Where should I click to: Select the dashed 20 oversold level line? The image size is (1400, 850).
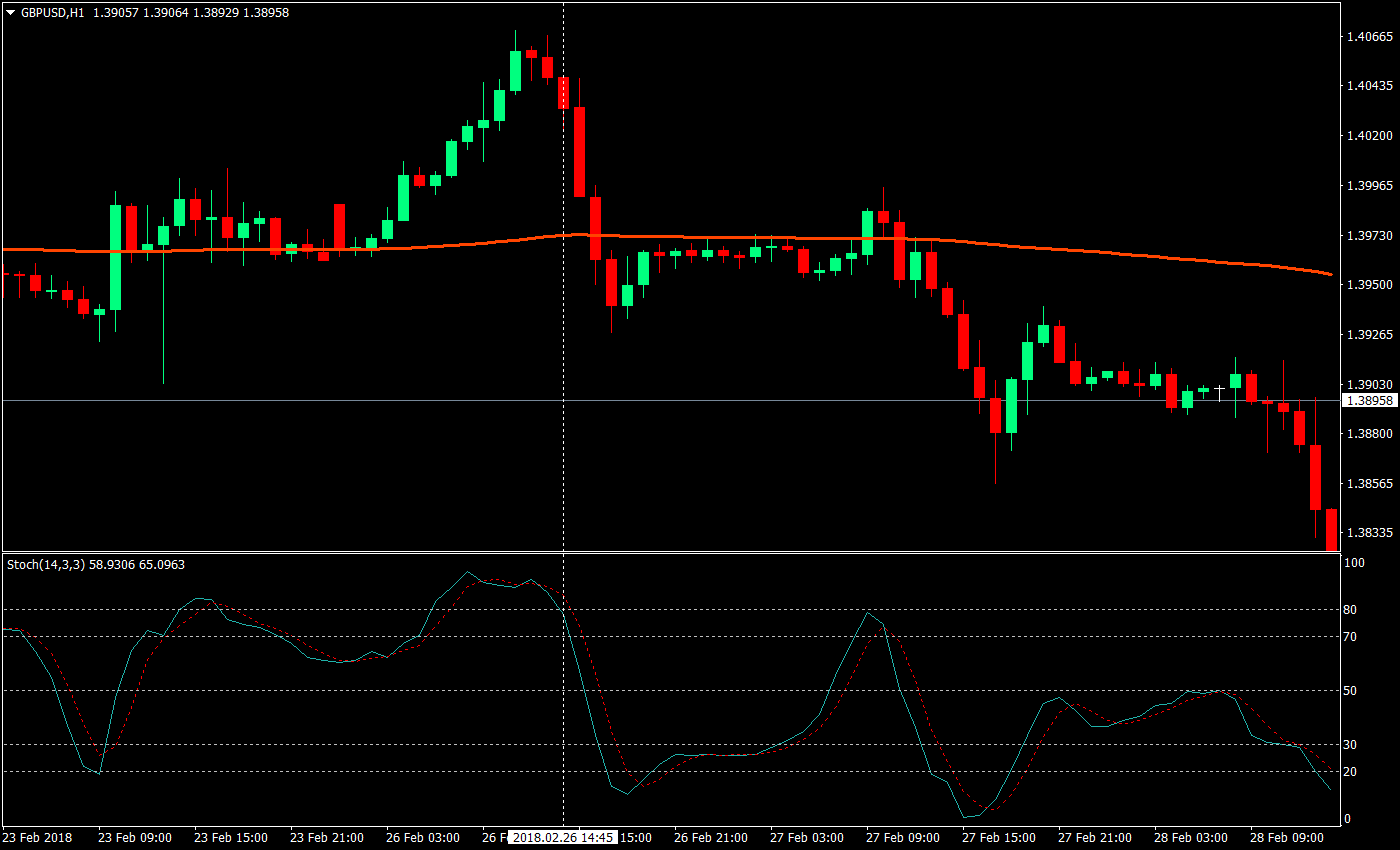point(300,772)
